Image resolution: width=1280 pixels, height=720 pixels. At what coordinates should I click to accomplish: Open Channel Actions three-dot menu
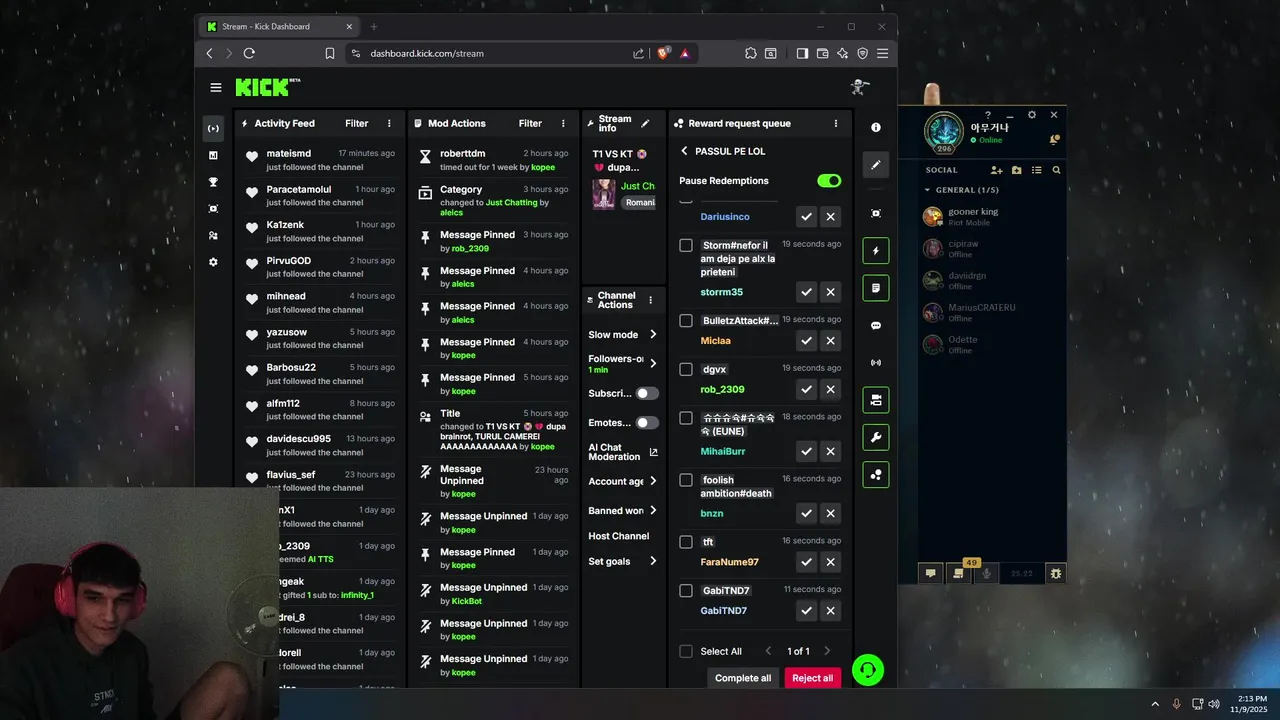(650, 300)
